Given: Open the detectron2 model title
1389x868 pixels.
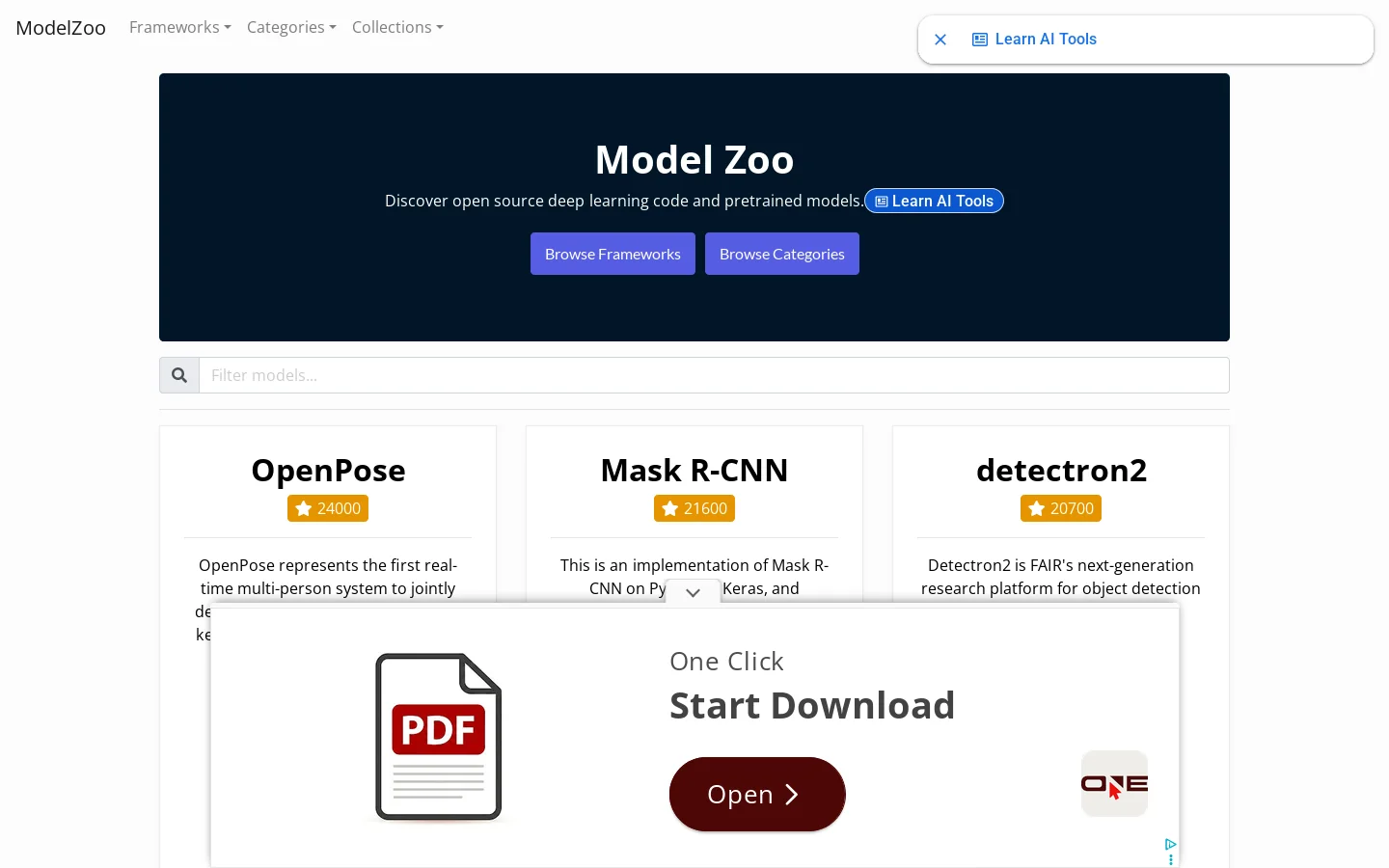Looking at the screenshot, I should pyautogui.click(x=1061, y=470).
